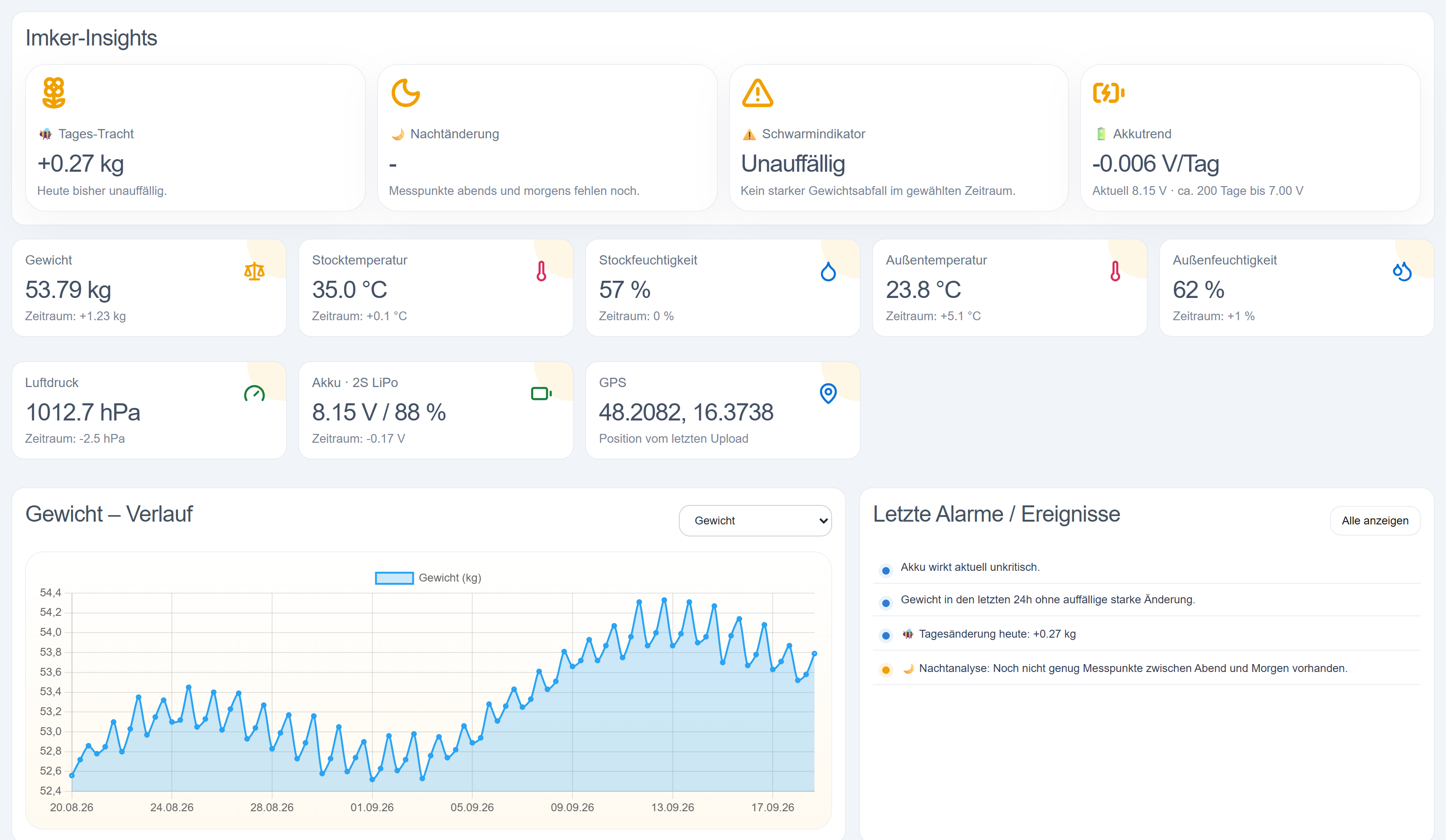Image resolution: width=1446 pixels, height=840 pixels.
Task: Click the last data point of the weight chart
Action: tap(814, 653)
